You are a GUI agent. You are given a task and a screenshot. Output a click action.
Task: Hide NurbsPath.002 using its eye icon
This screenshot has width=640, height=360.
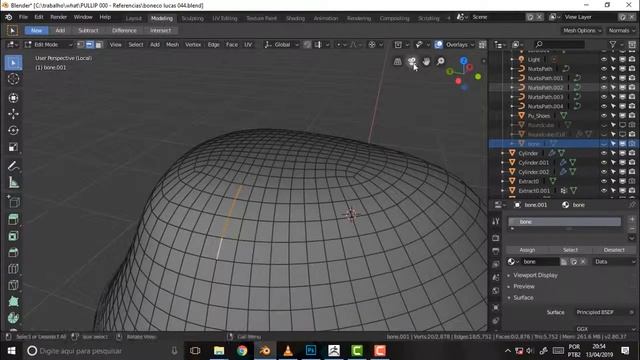tap(604, 87)
